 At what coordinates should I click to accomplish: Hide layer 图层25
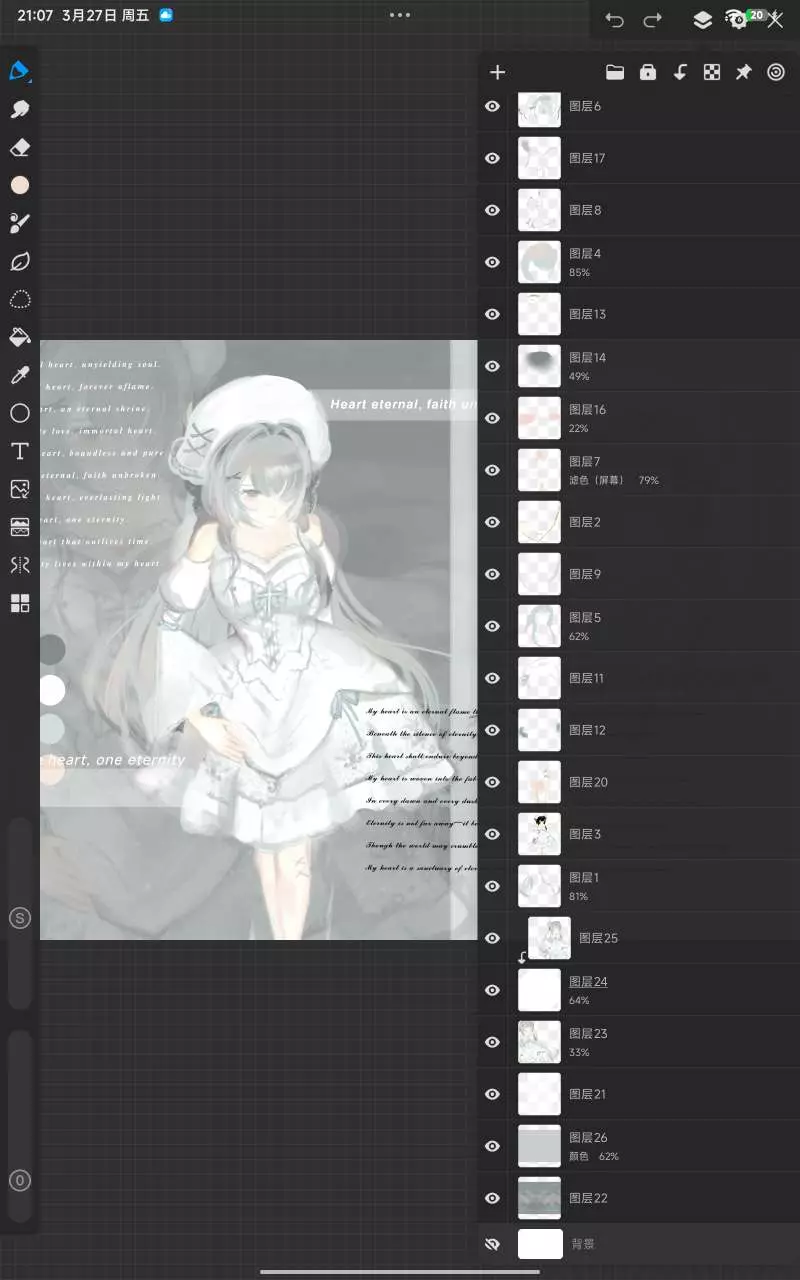pos(492,938)
